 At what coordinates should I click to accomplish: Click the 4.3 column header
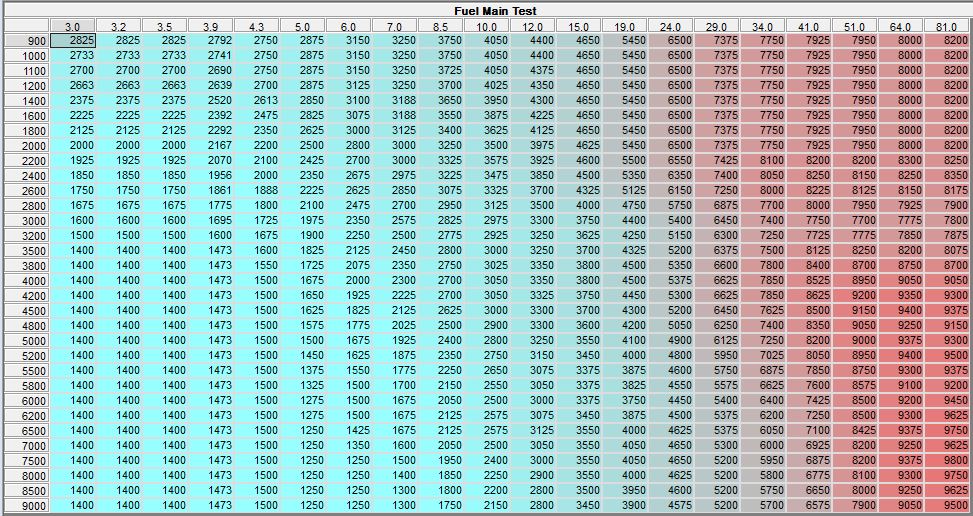click(x=257, y=27)
